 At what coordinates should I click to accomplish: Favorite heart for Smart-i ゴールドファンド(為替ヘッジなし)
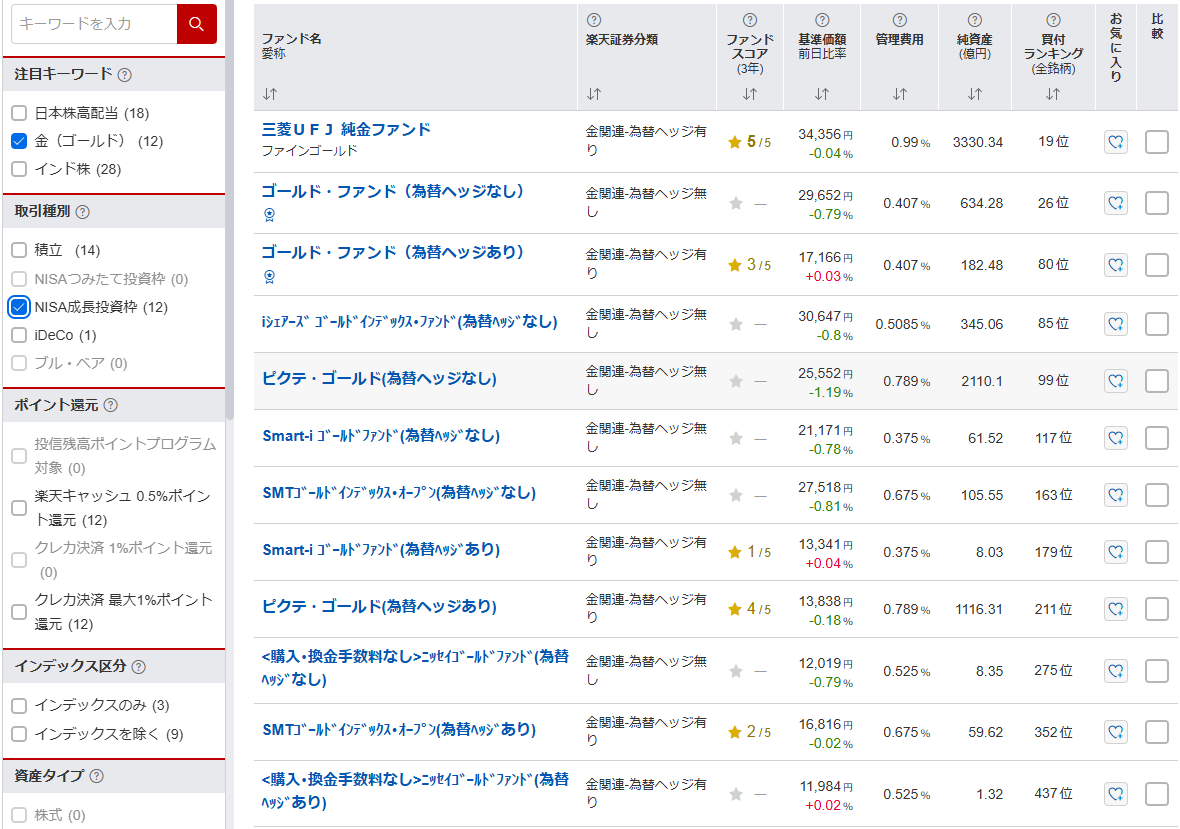[1116, 438]
